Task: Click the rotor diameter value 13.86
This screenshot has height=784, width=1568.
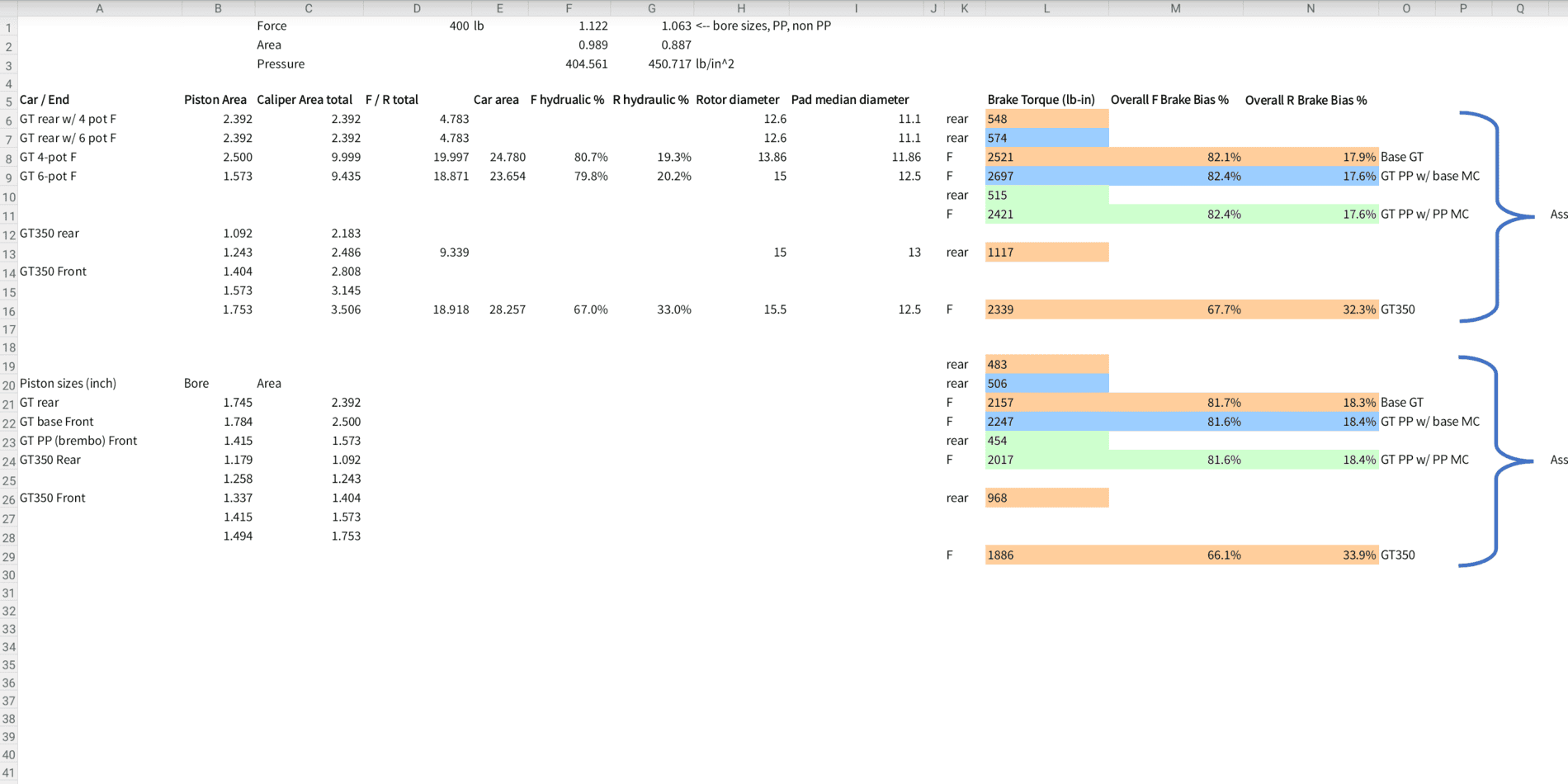Action: click(772, 157)
